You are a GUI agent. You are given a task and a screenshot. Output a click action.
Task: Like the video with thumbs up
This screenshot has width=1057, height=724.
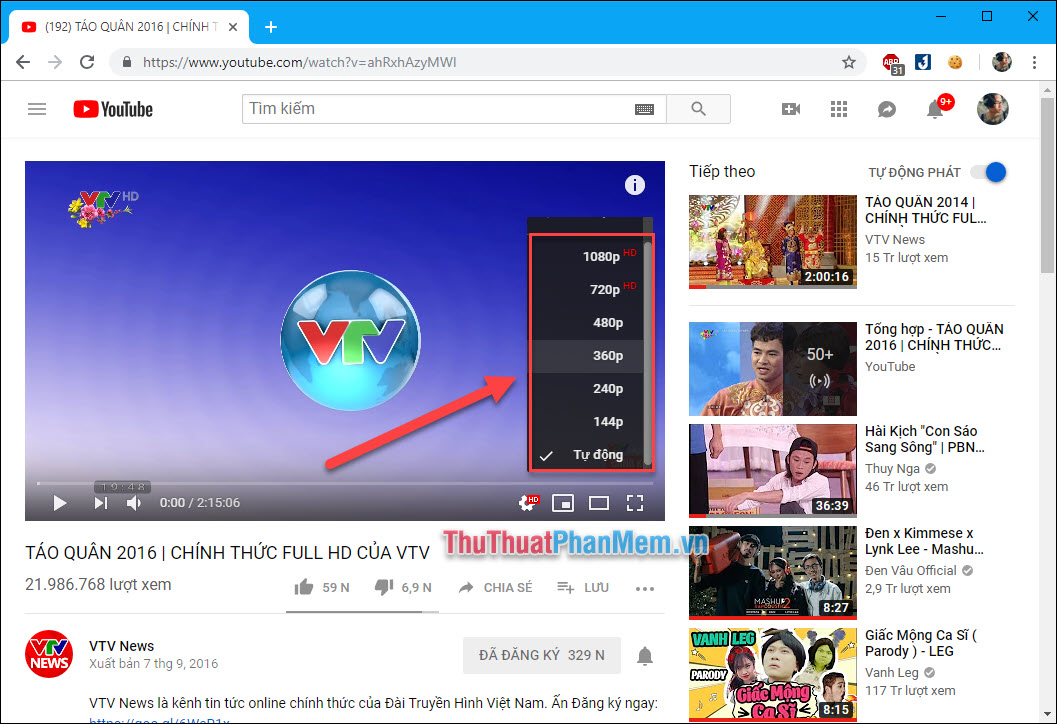[303, 587]
